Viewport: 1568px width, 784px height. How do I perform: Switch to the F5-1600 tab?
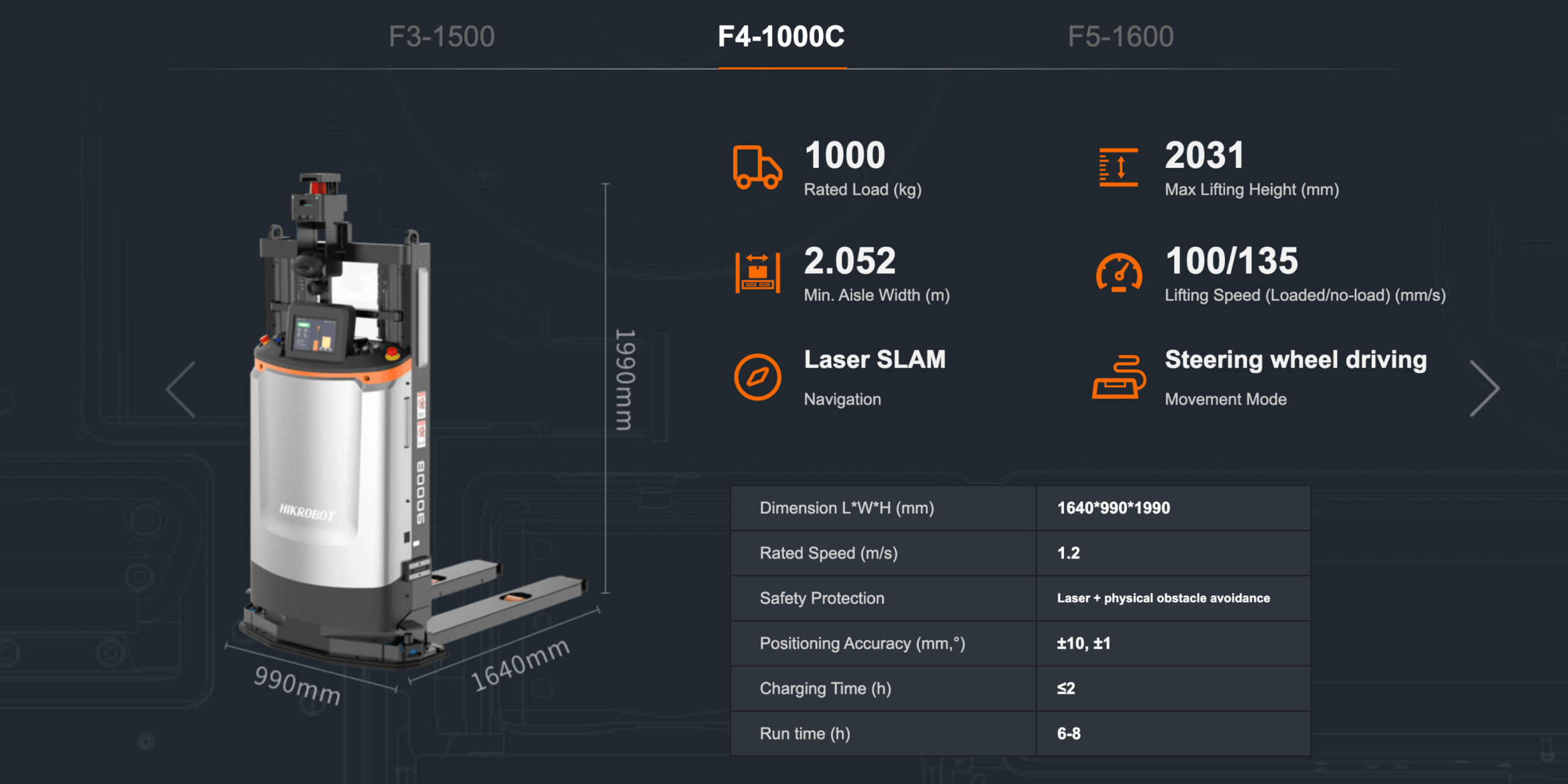pos(1120,37)
